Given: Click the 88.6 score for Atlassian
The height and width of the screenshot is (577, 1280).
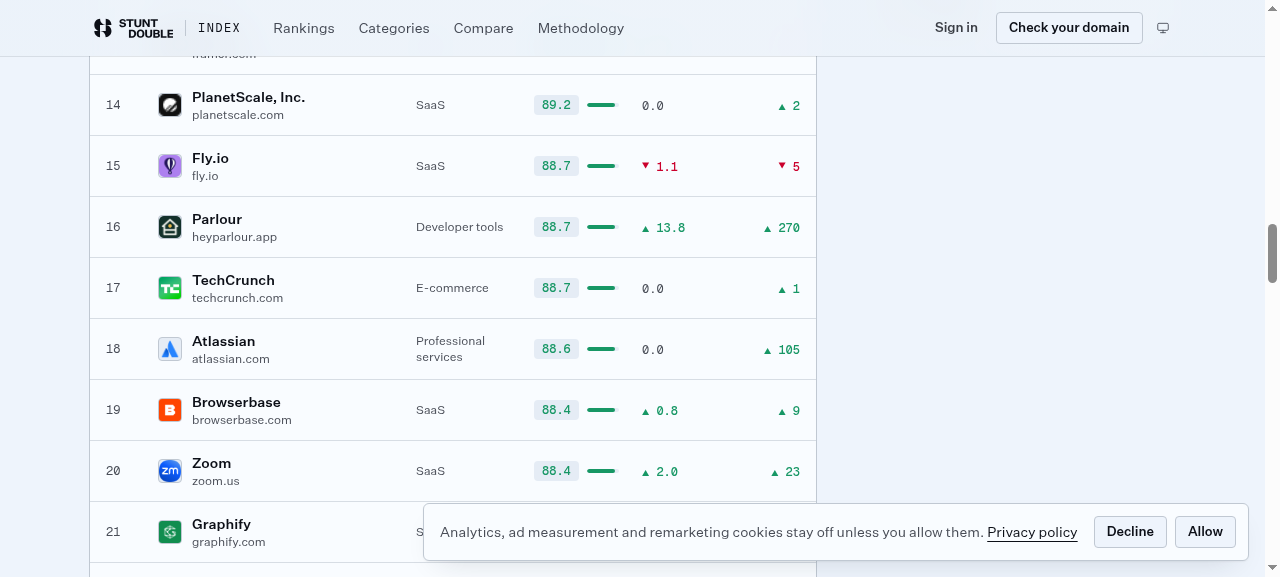Looking at the screenshot, I should [556, 349].
